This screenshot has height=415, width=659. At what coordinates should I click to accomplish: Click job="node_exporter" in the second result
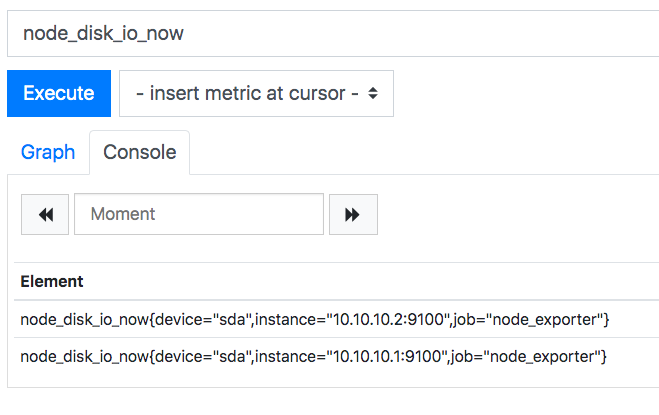pos(527,357)
